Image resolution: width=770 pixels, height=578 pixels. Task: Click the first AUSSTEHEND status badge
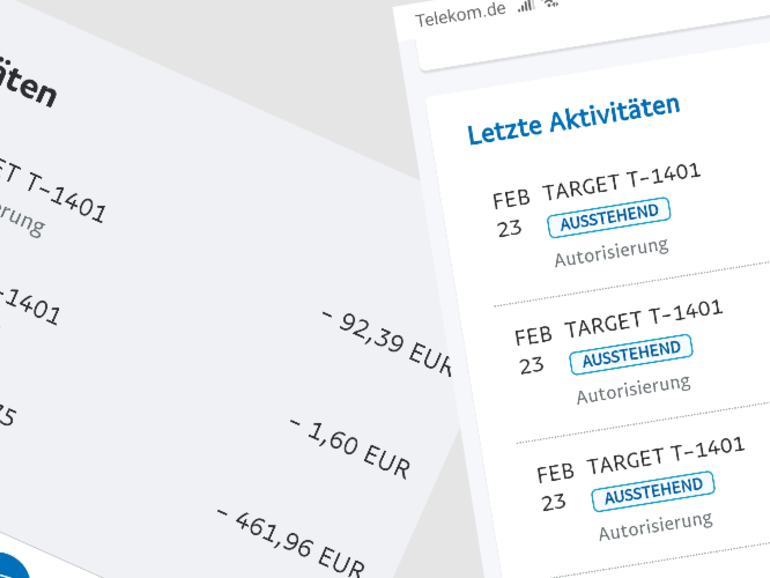[x=608, y=217]
